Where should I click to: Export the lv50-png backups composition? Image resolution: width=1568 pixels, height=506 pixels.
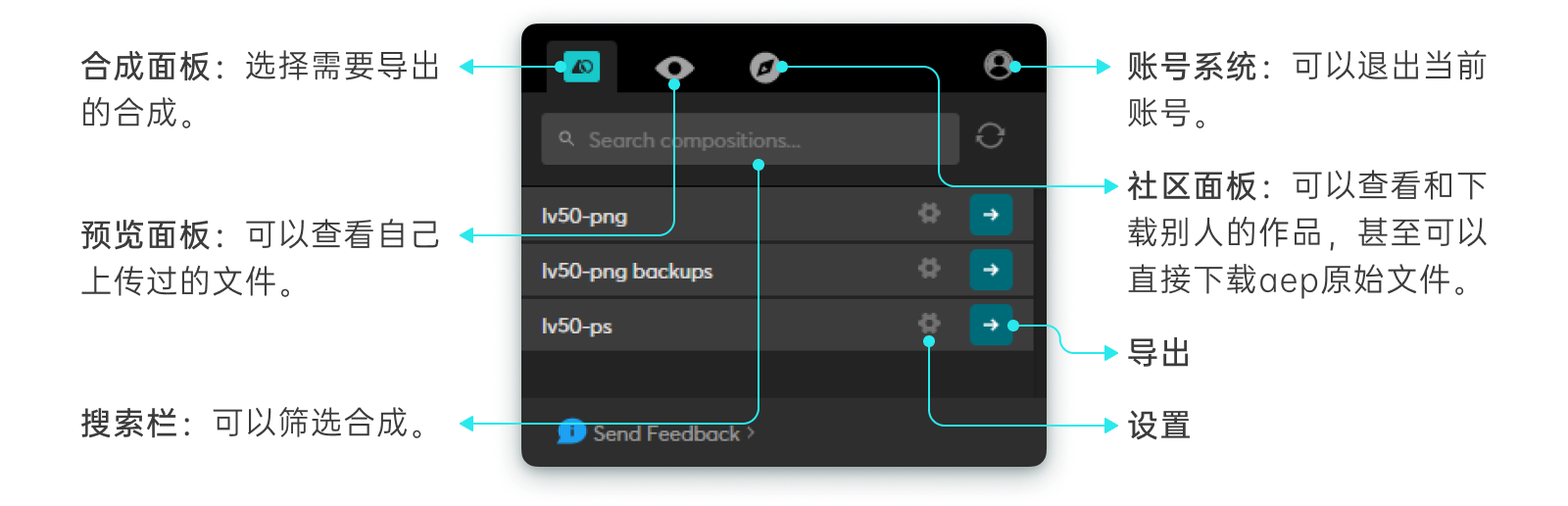(x=990, y=270)
